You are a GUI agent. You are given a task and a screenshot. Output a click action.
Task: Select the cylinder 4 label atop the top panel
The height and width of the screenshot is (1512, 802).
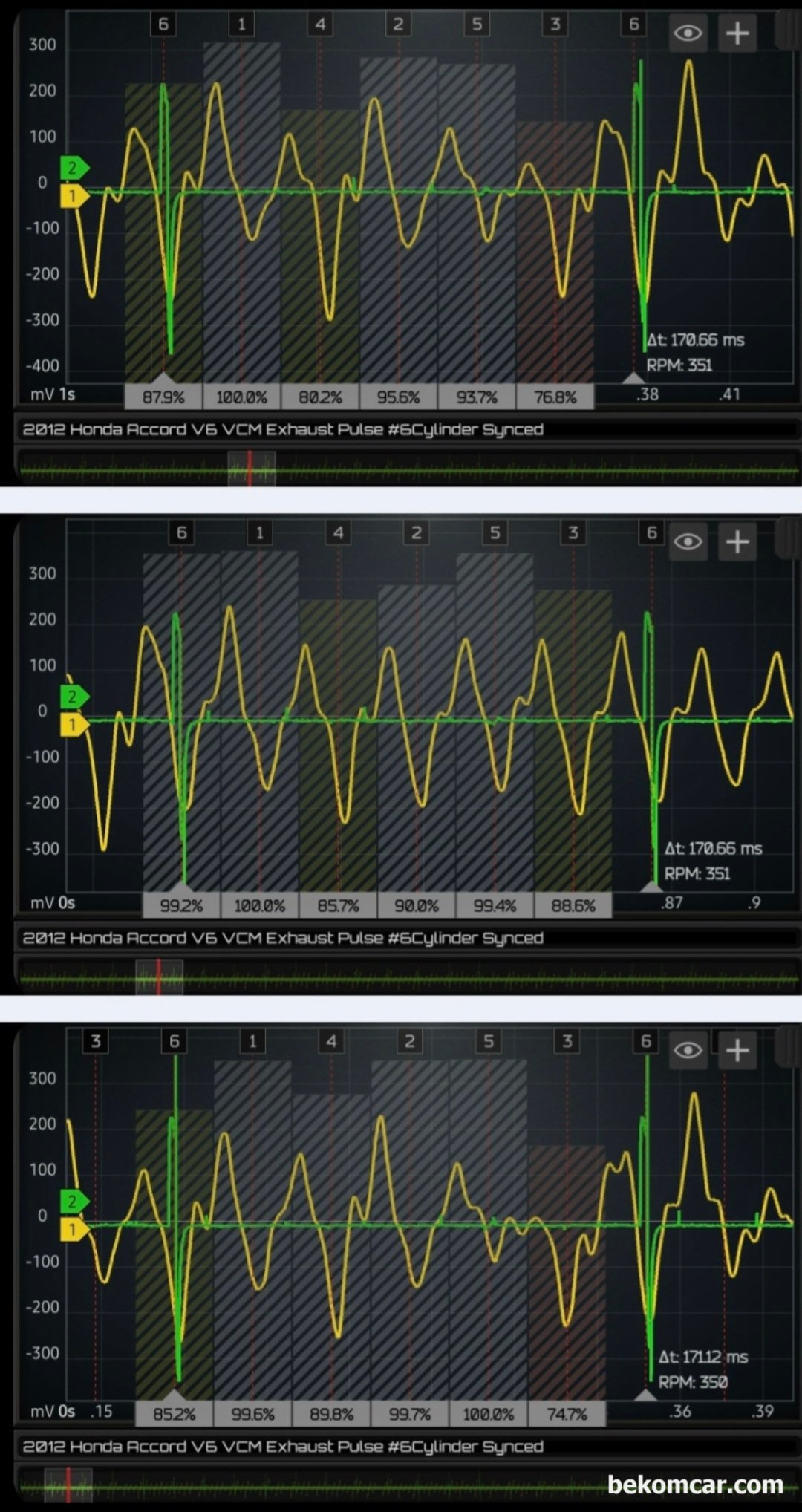tap(320, 25)
